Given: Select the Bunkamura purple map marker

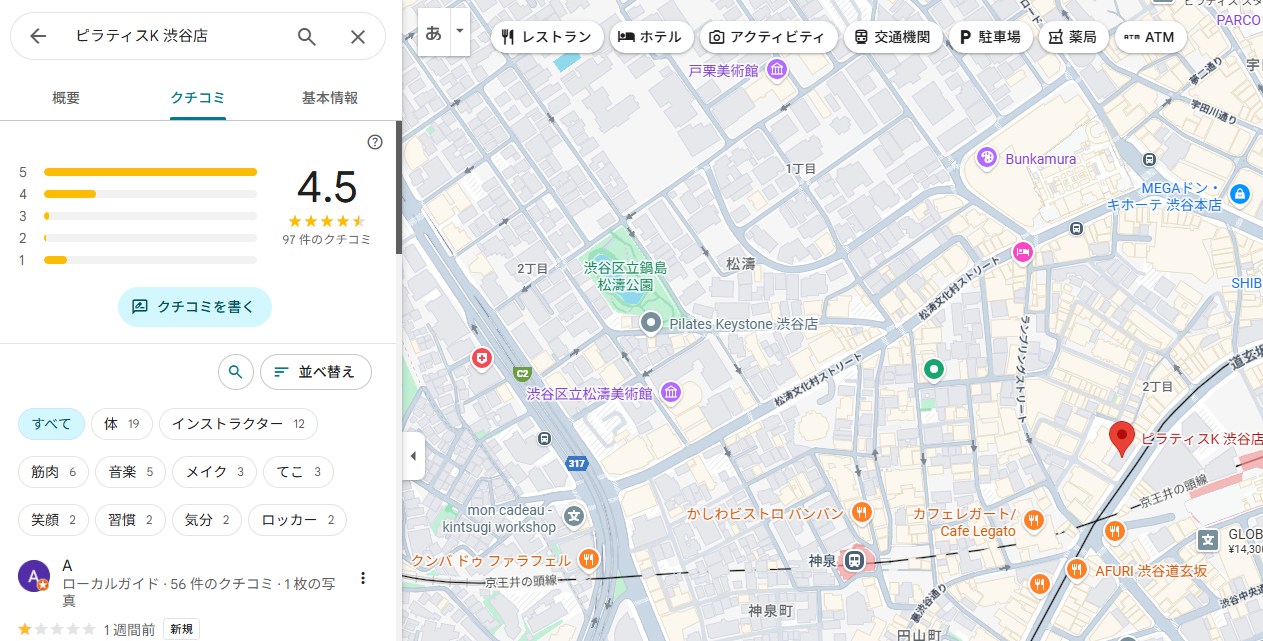Looking at the screenshot, I should click(987, 158).
